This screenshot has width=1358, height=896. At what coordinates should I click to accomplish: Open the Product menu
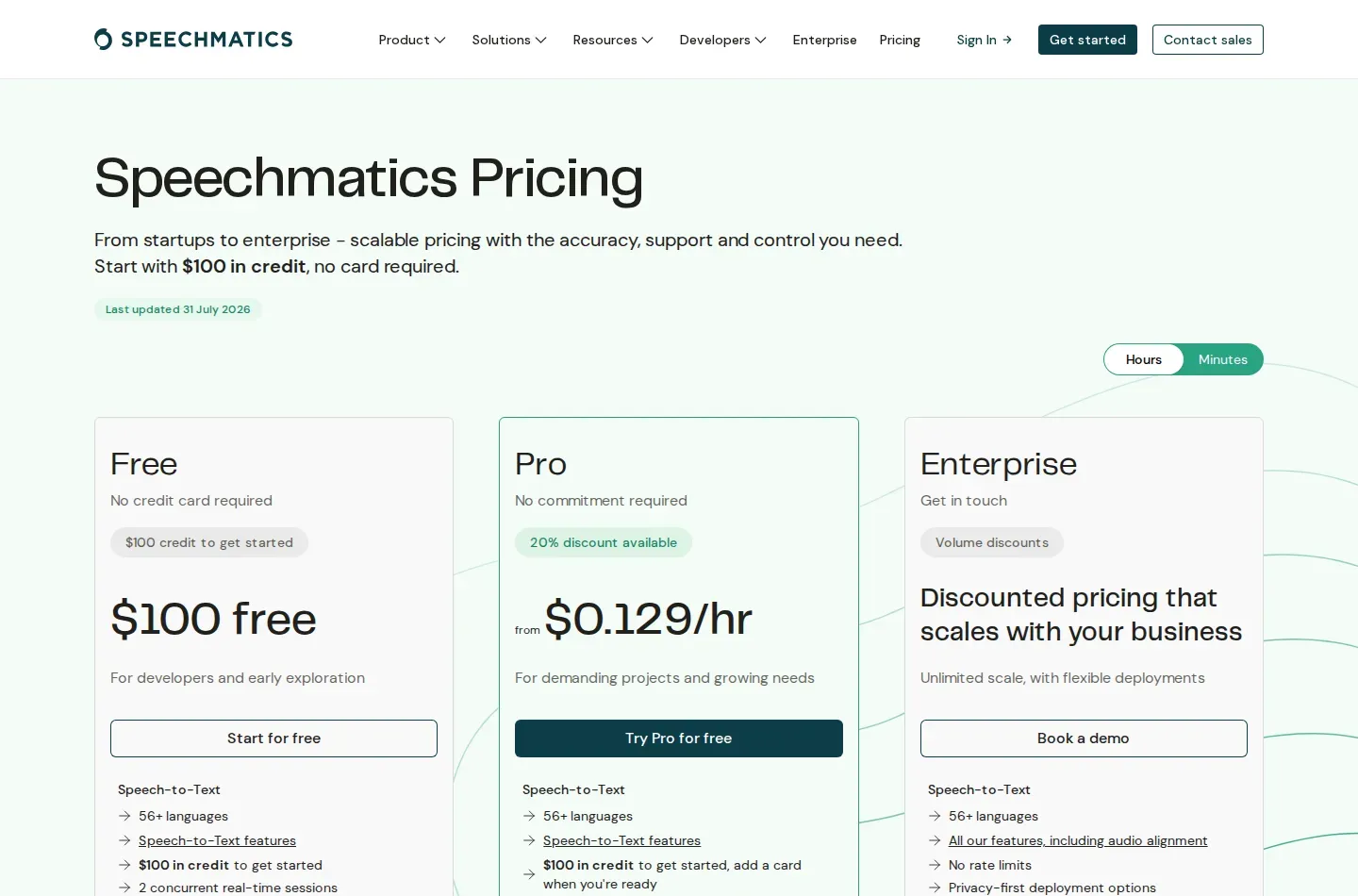(x=412, y=40)
